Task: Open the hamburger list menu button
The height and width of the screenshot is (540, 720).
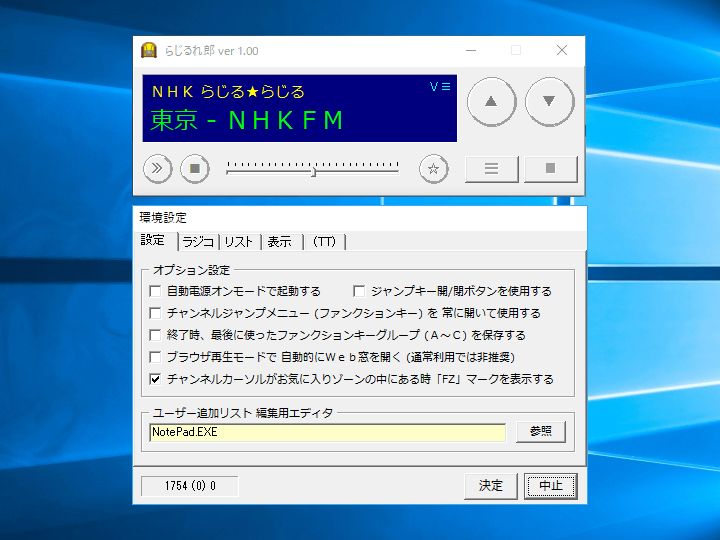Action: [x=491, y=169]
